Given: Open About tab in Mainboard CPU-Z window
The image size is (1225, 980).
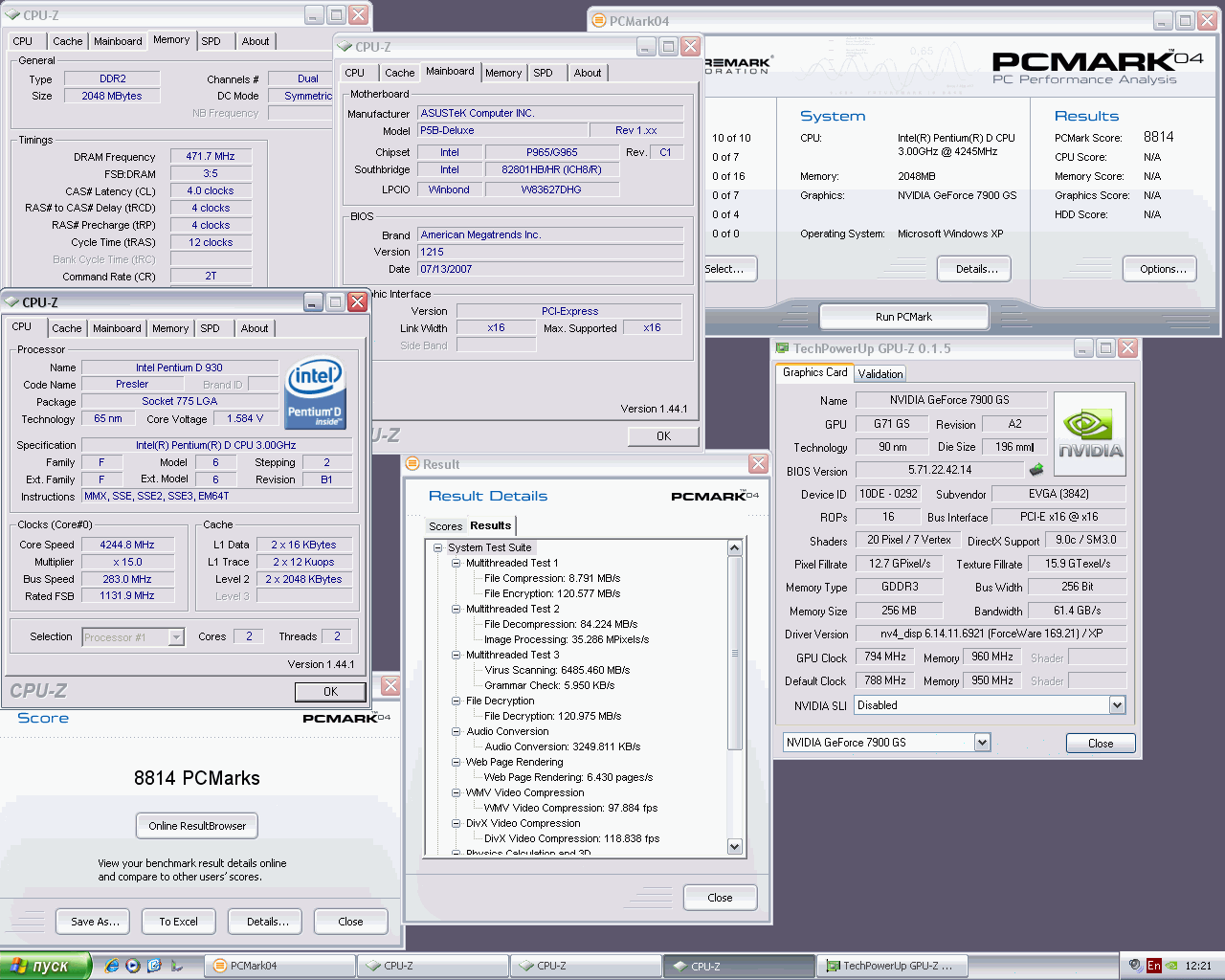Looking at the screenshot, I should click(x=588, y=73).
